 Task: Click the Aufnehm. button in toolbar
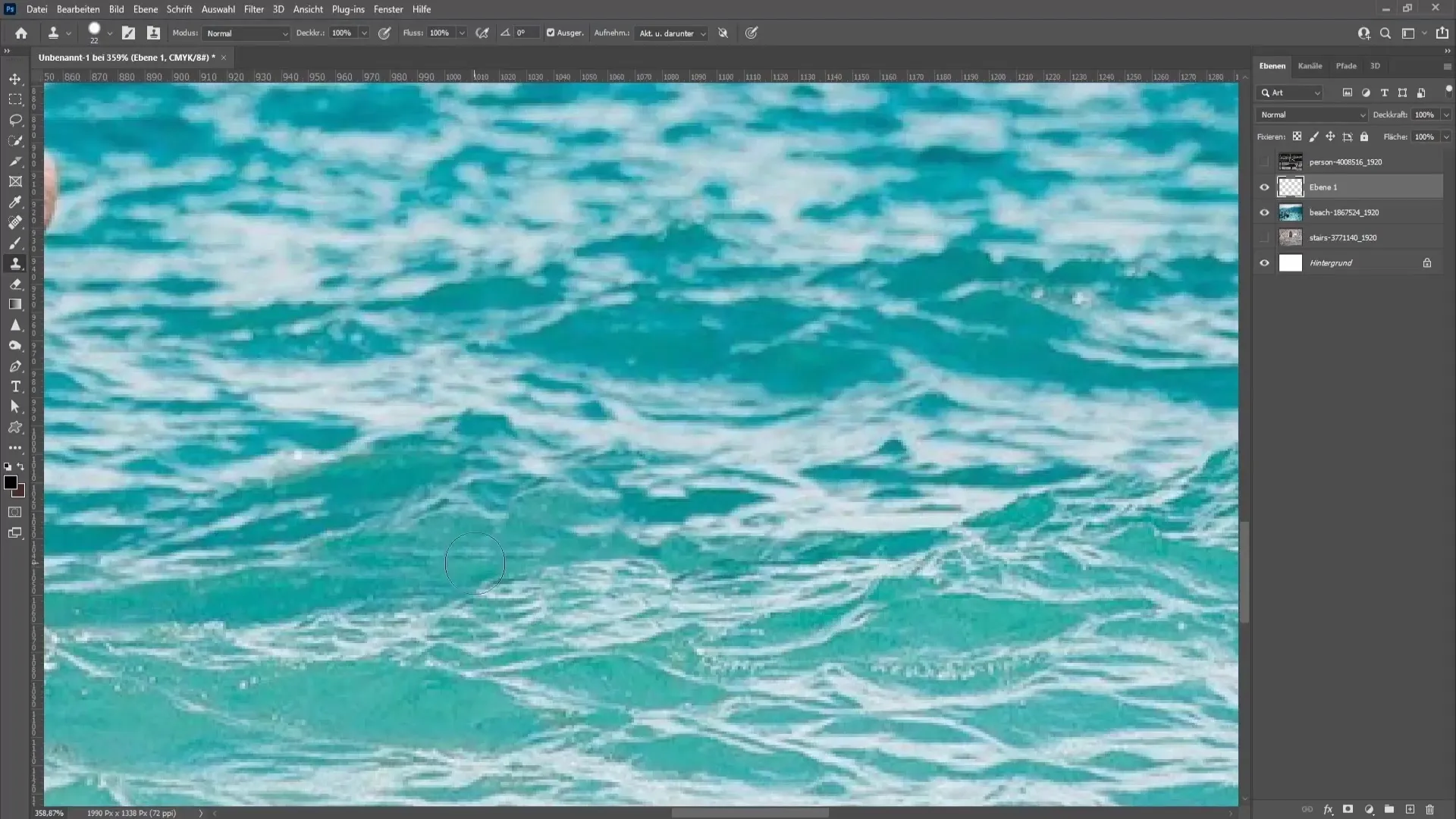(x=612, y=33)
